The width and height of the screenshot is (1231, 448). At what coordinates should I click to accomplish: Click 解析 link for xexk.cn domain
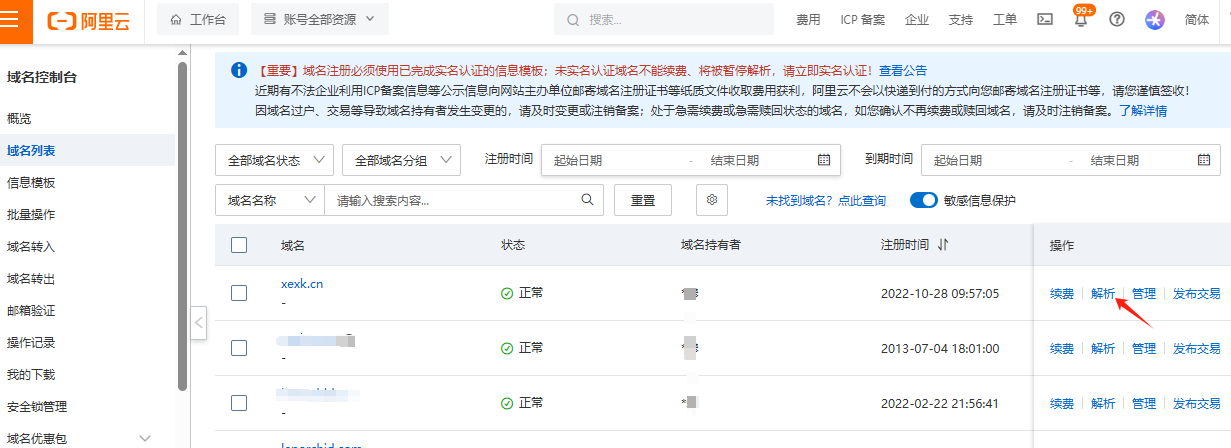pos(1103,293)
